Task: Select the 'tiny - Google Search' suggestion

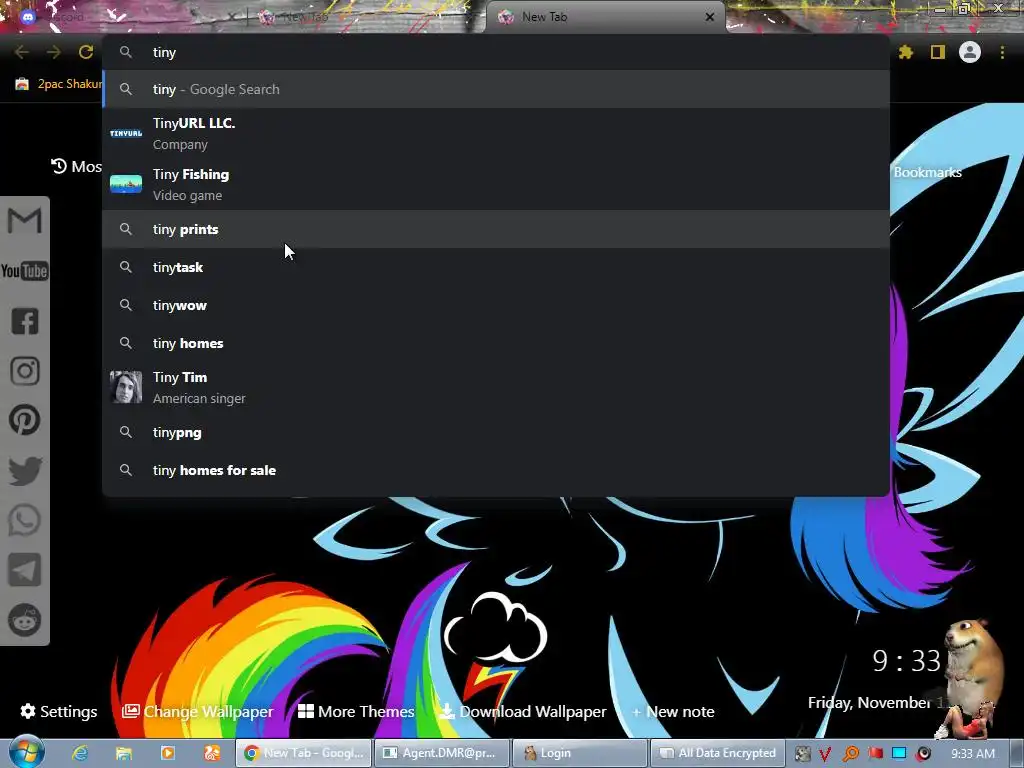Action: click(496, 89)
